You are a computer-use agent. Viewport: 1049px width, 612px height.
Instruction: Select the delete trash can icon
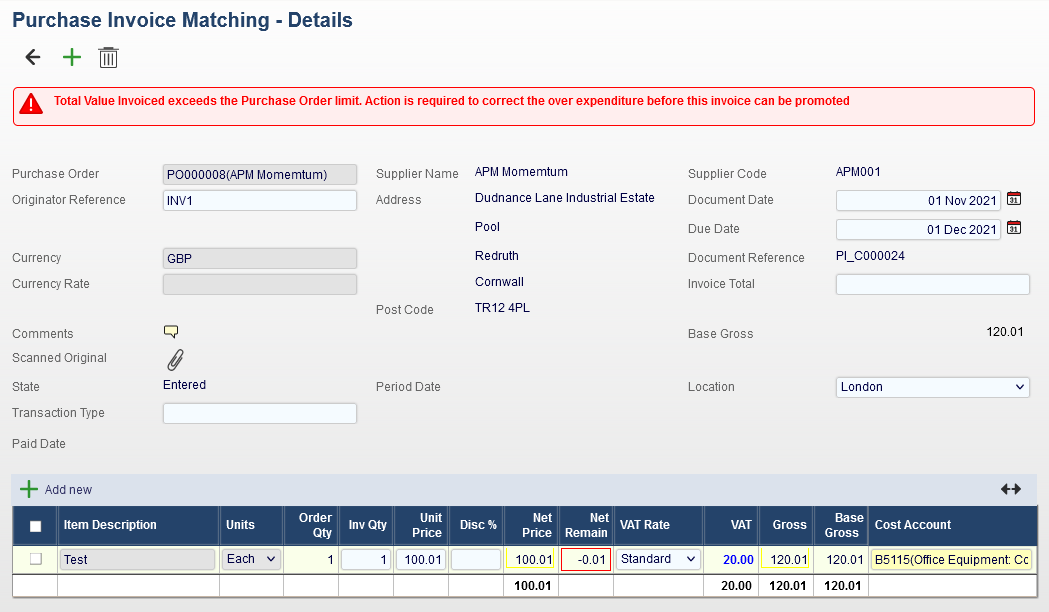(x=108, y=57)
